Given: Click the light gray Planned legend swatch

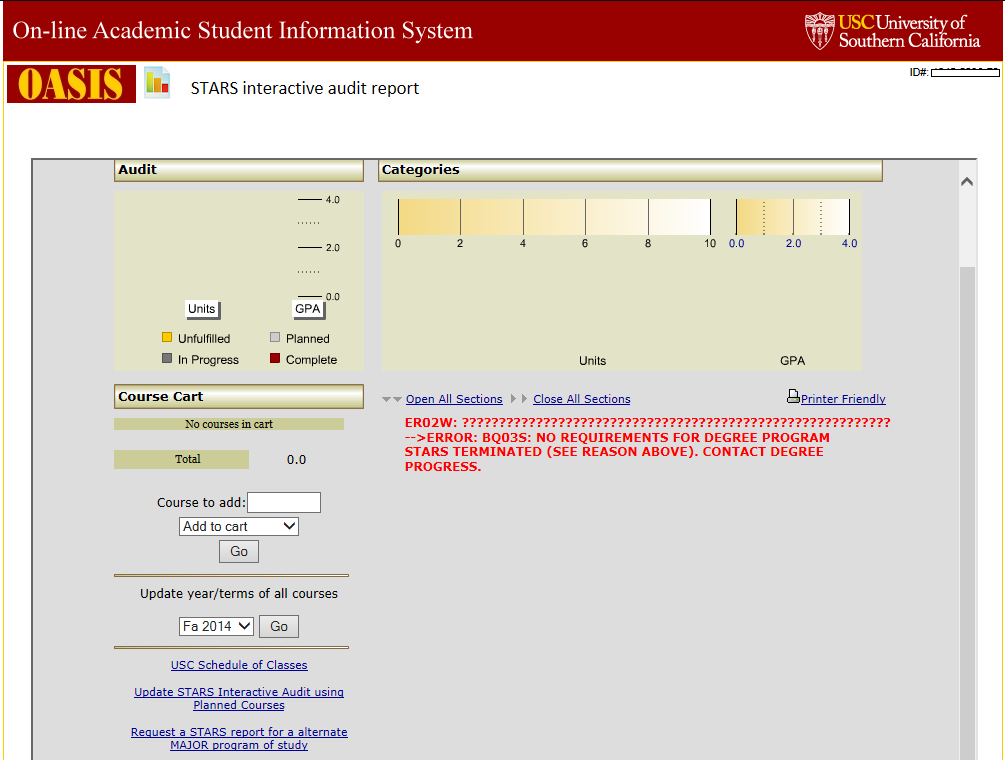Looking at the screenshot, I should tap(275, 337).
